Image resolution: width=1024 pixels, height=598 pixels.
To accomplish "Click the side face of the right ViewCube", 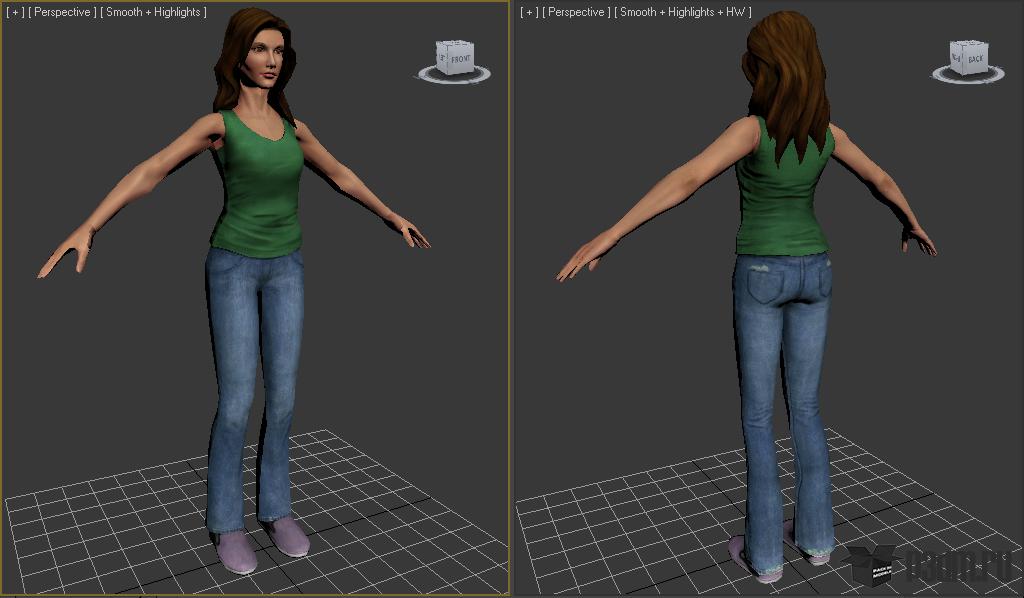I will (957, 59).
